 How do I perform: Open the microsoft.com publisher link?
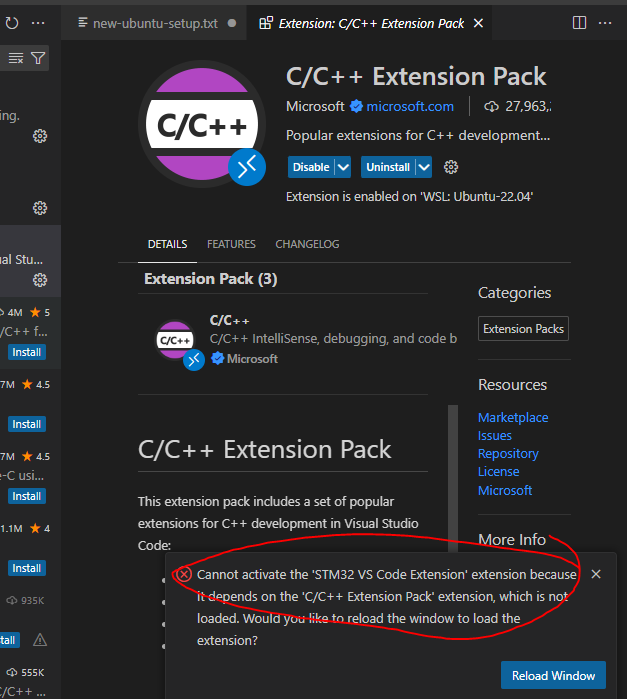pos(410,106)
